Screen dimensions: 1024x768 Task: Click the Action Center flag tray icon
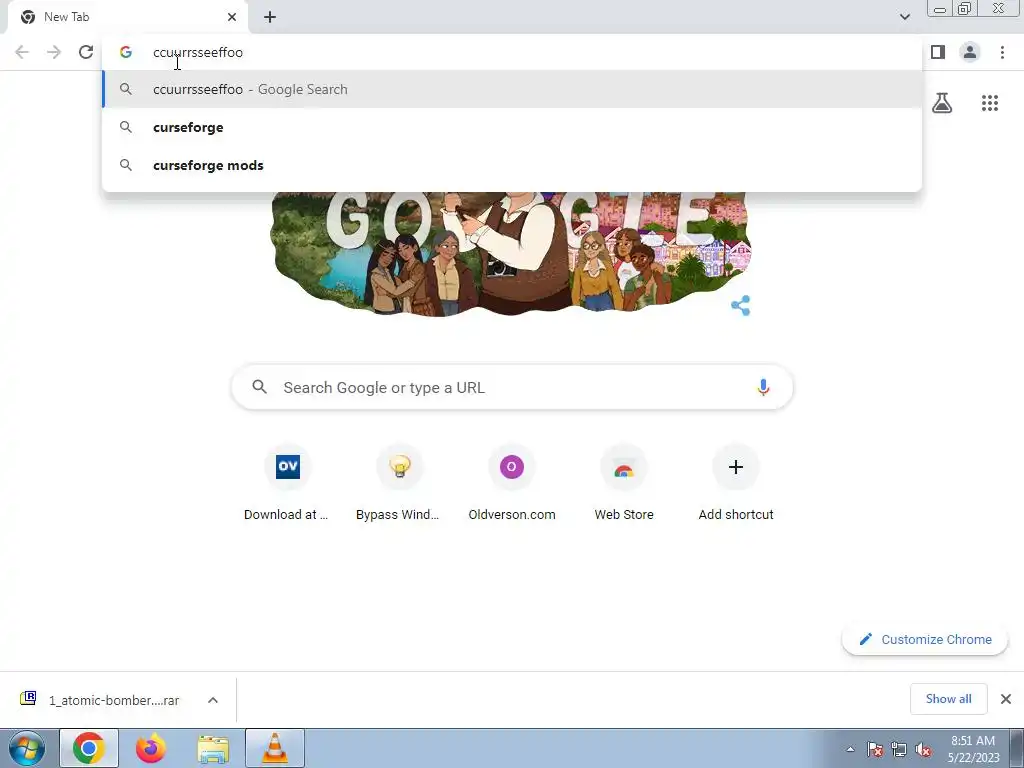click(874, 749)
